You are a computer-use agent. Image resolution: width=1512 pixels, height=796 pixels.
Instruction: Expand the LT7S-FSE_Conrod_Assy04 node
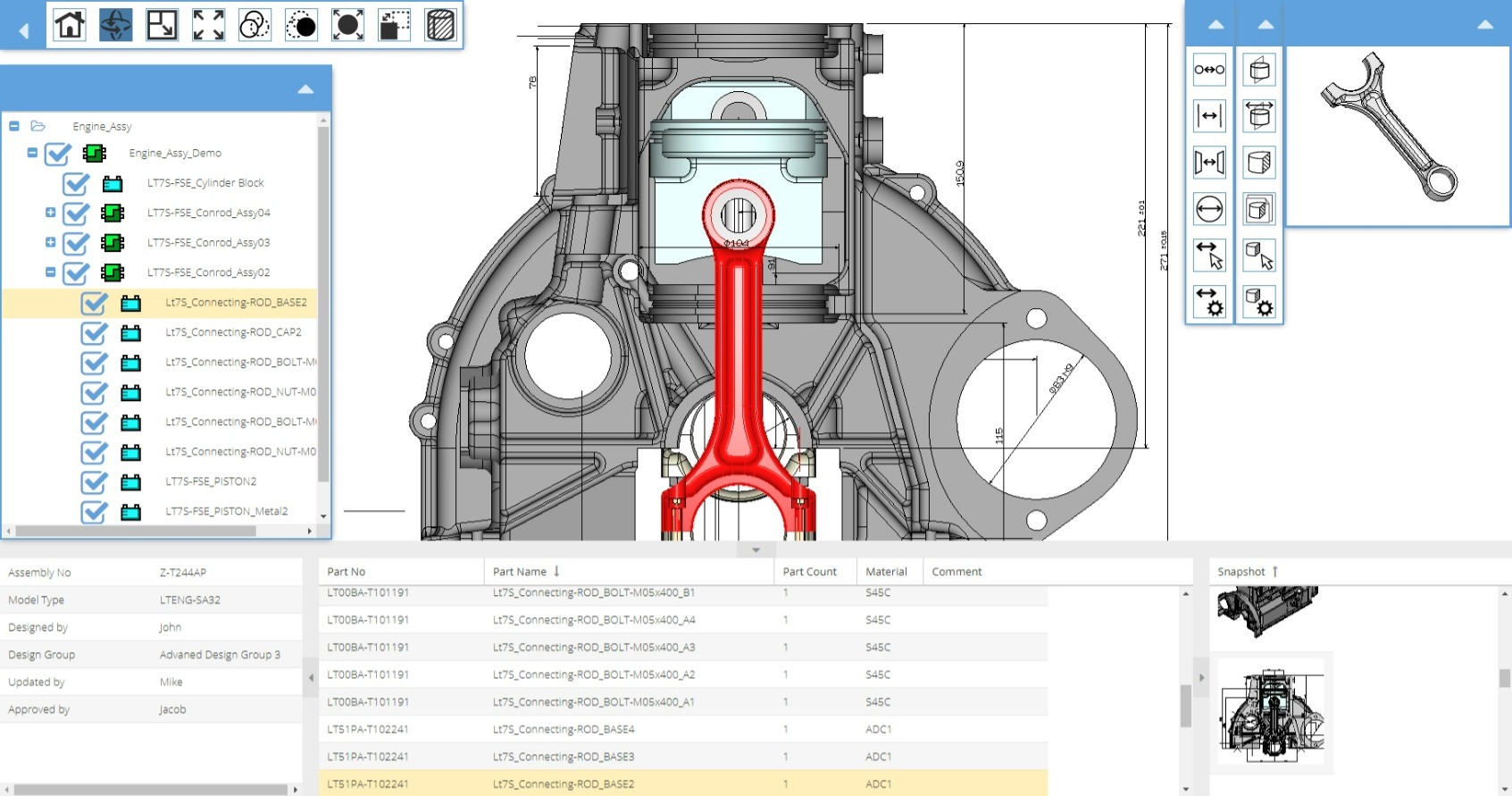(x=51, y=213)
